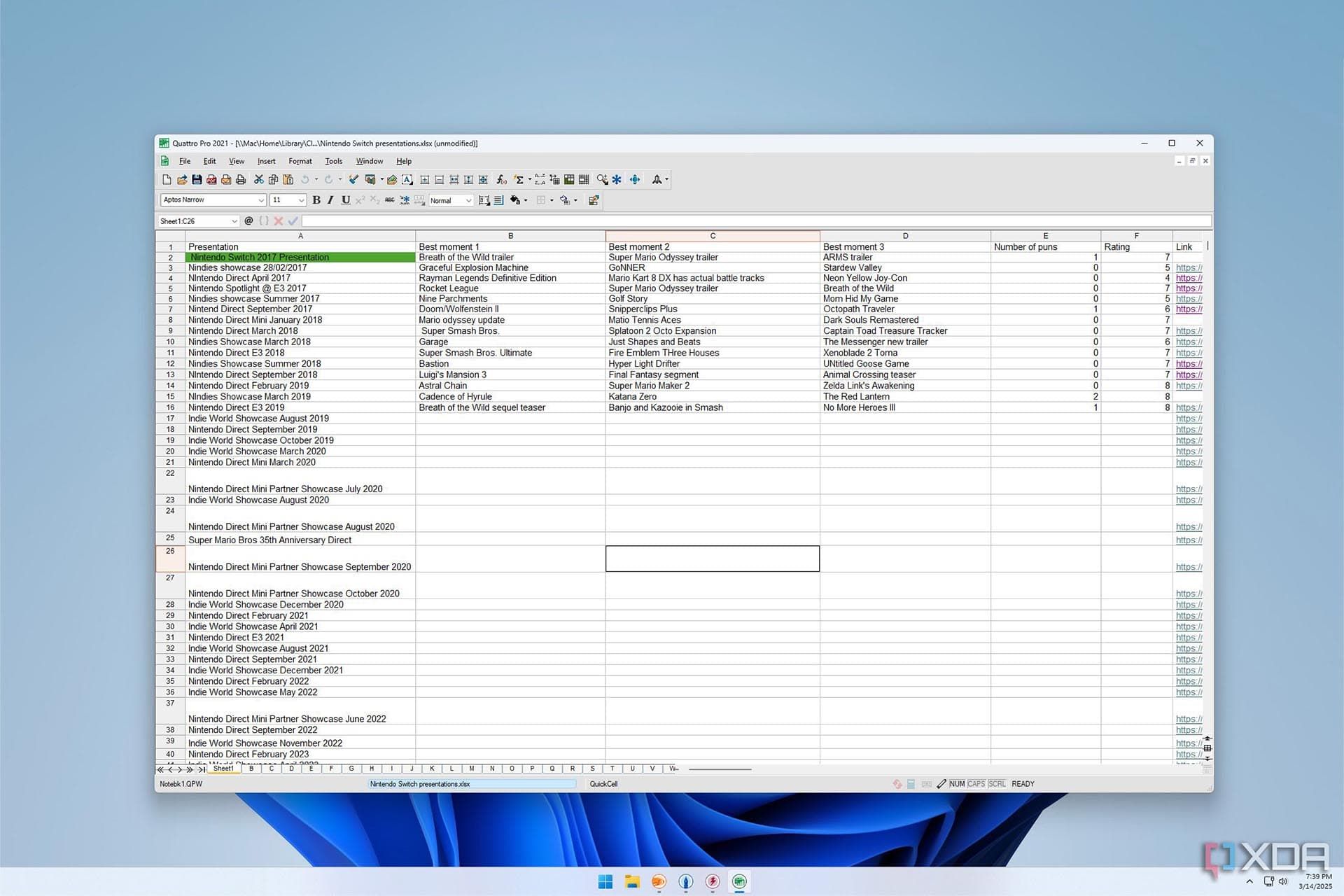Click the blue asterisk icon in toolbar
Image resolution: width=1344 pixels, height=896 pixels.
coord(617,180)
